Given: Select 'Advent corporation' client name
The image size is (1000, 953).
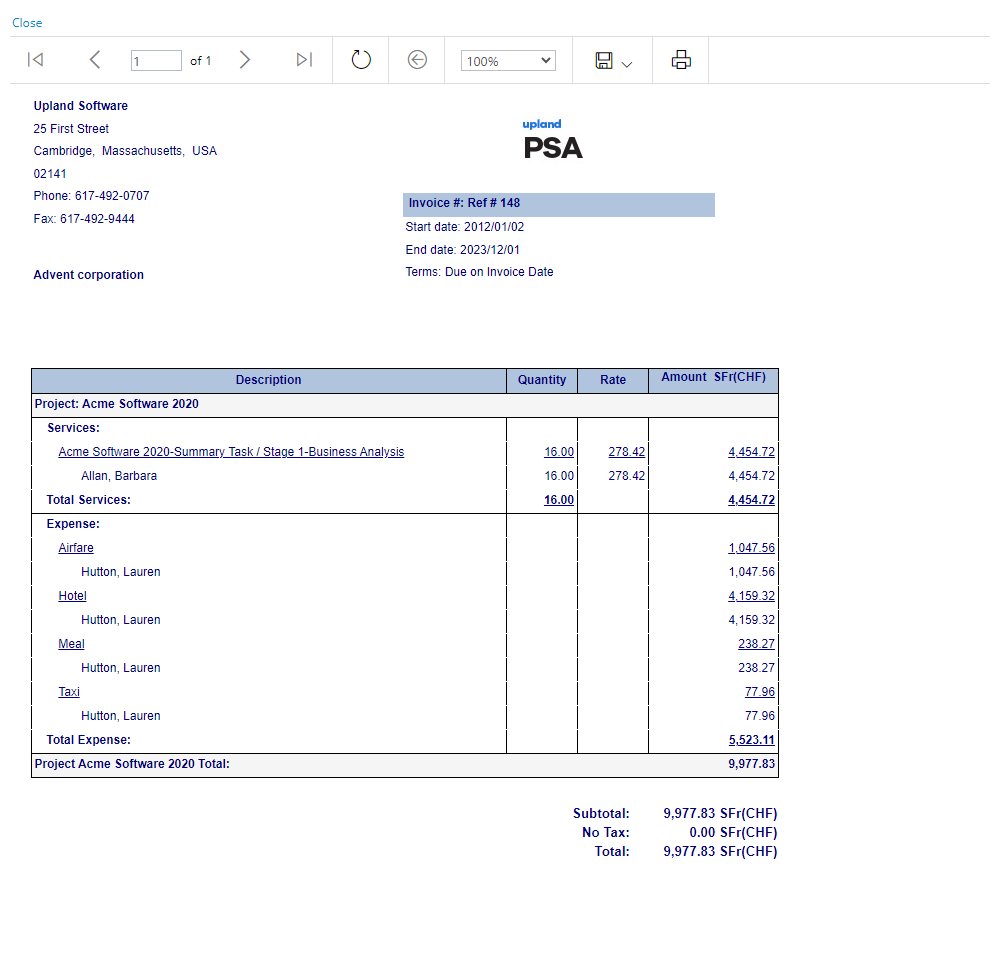Looking at the screenshot, I should (x=89, y=275).
